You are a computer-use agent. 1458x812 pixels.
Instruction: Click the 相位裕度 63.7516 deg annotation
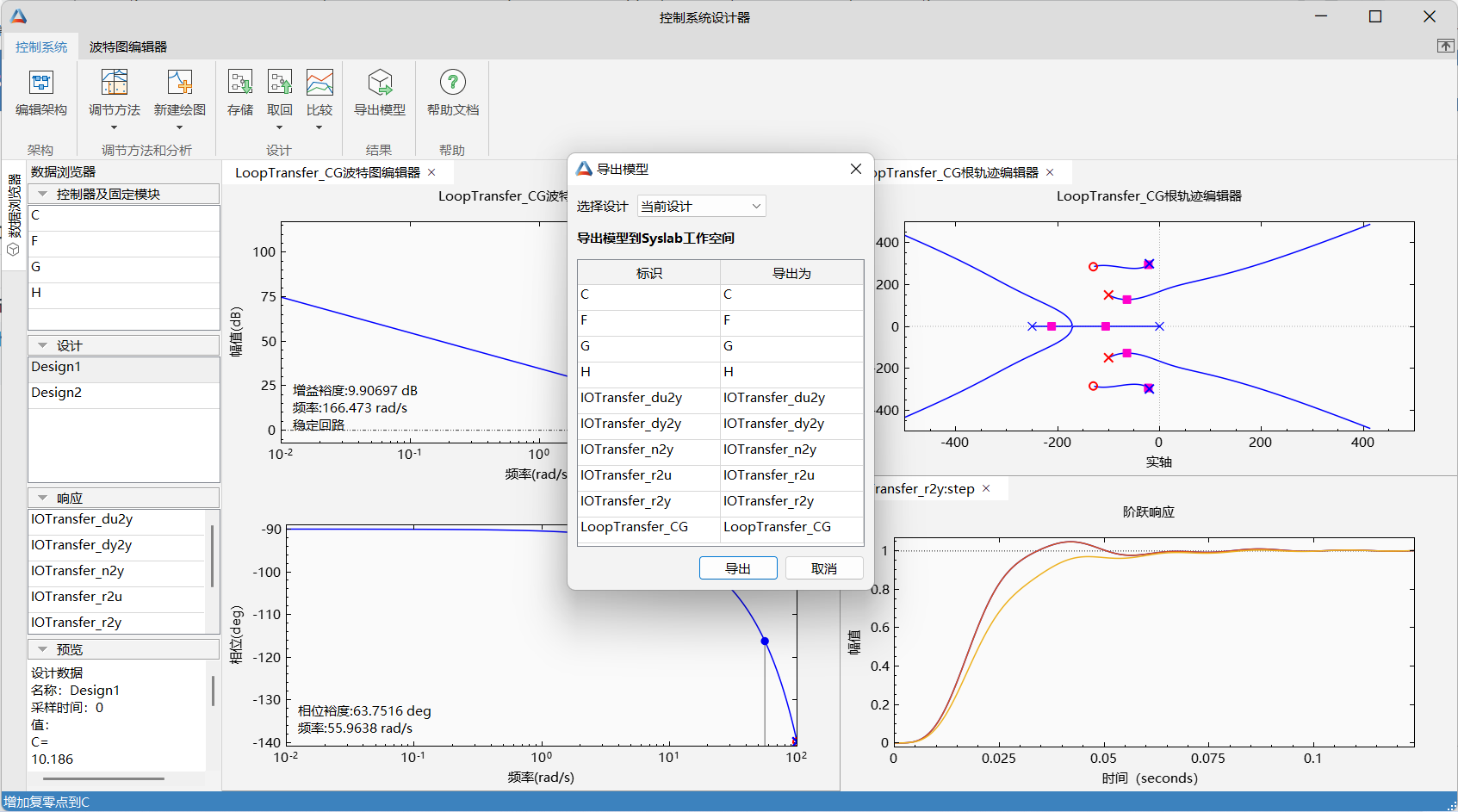[364, 710]
